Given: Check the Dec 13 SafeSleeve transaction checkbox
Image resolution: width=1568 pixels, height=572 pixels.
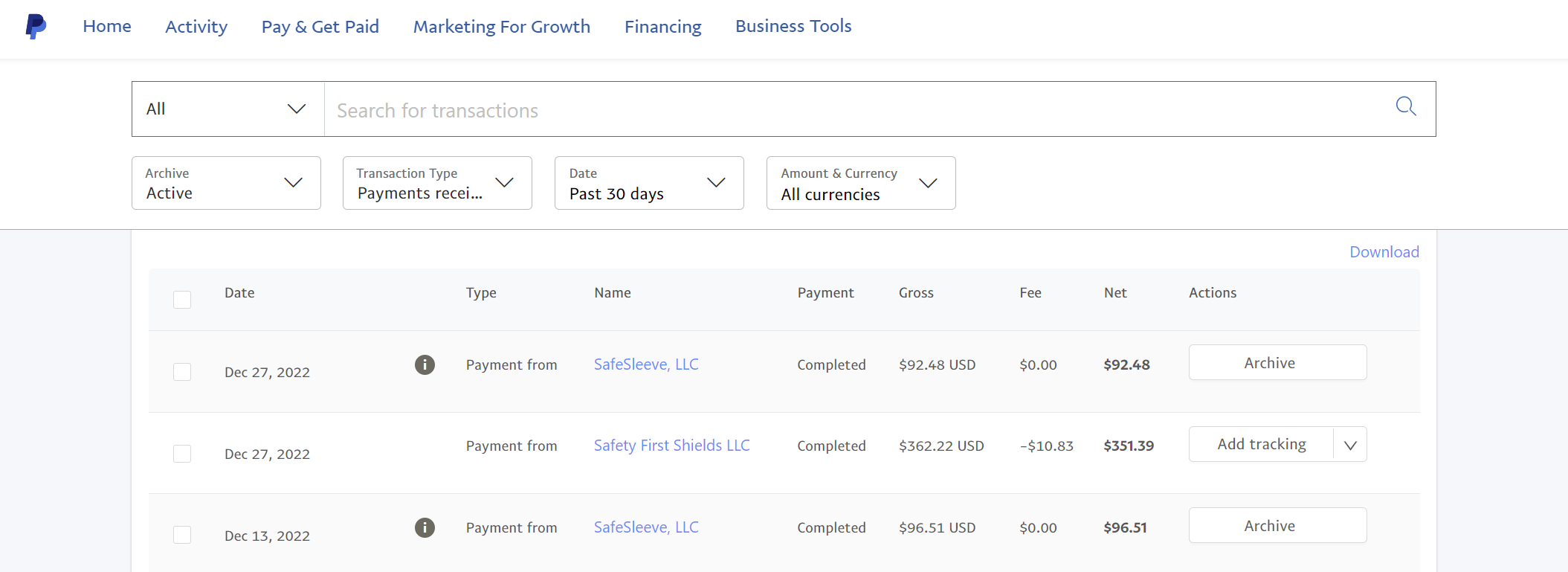Looking at the screenshot, I should tap(182, 534).
